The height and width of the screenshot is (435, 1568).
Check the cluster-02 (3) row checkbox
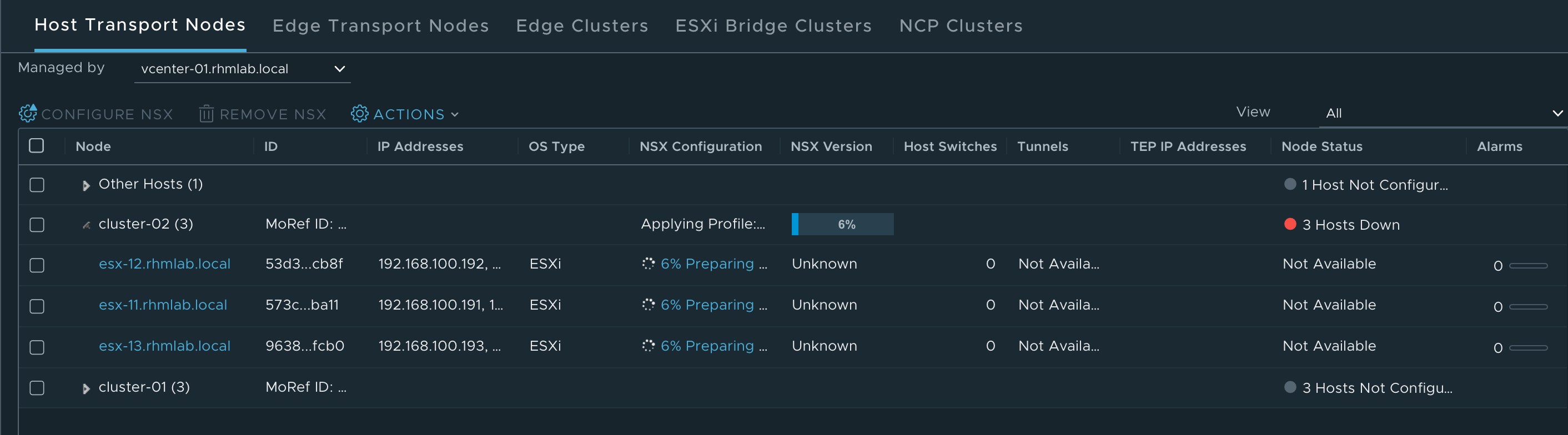[37, 225]
